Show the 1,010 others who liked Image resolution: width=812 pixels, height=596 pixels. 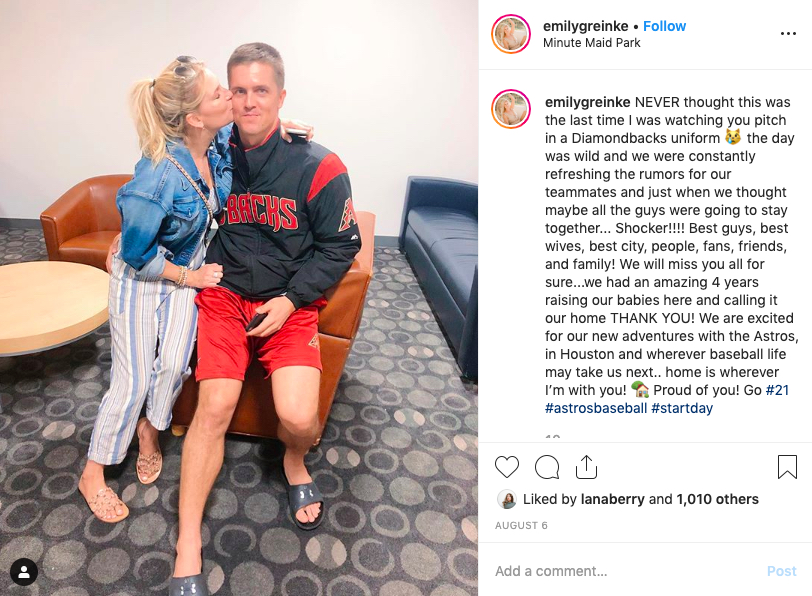(717, 499)
